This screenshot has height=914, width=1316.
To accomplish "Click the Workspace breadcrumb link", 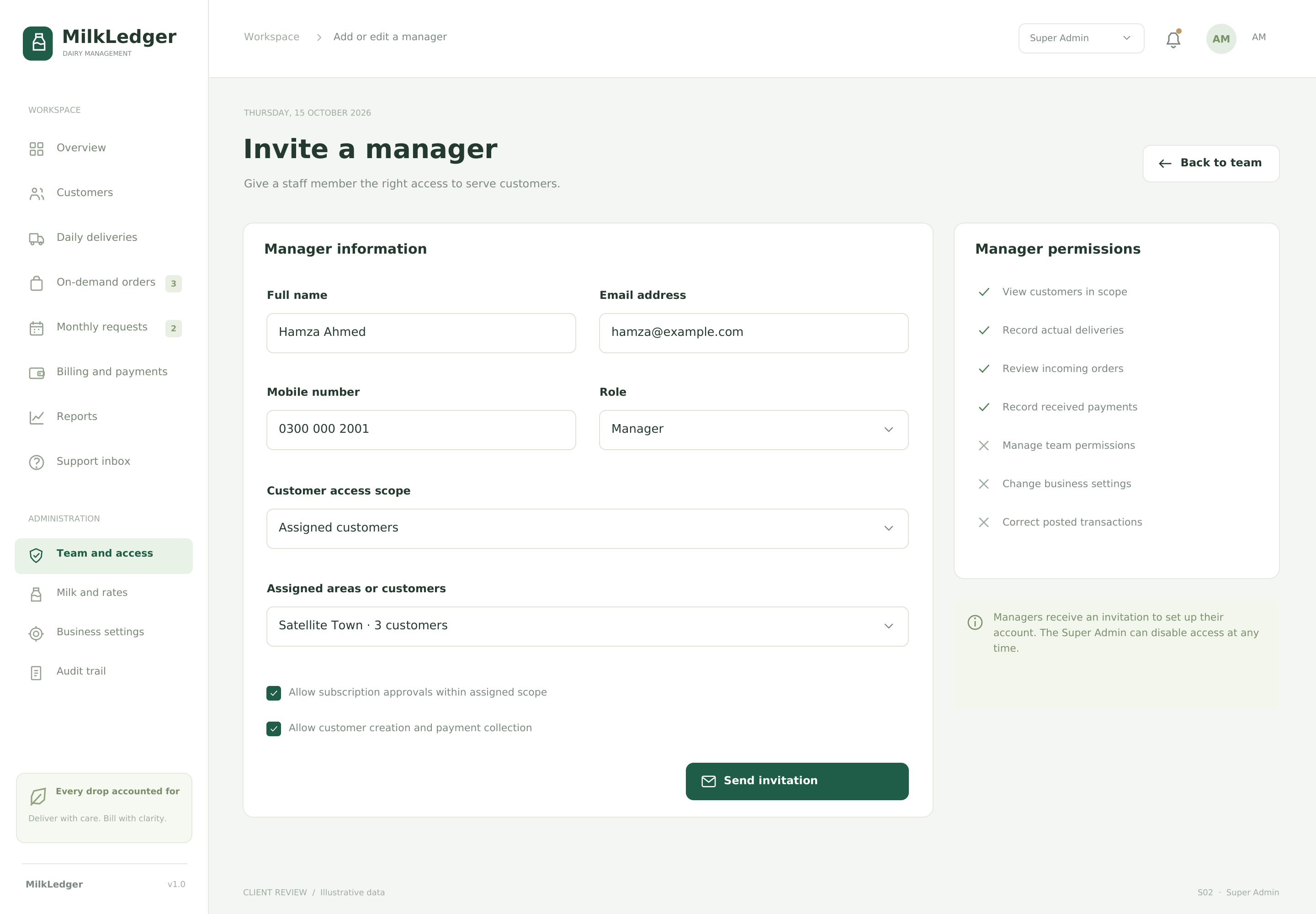I will [271, 37].
